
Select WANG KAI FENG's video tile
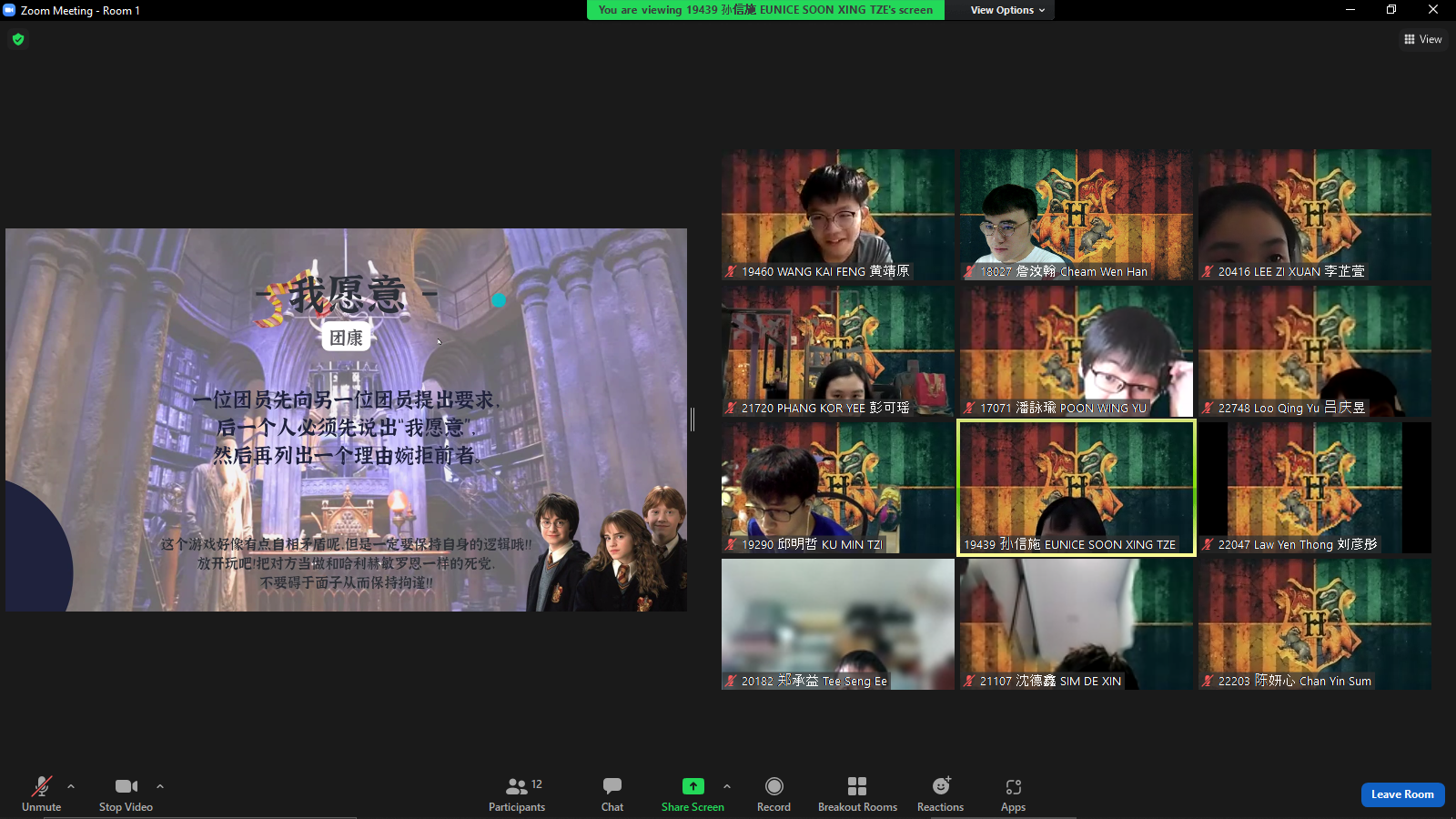tap(838, 215)
